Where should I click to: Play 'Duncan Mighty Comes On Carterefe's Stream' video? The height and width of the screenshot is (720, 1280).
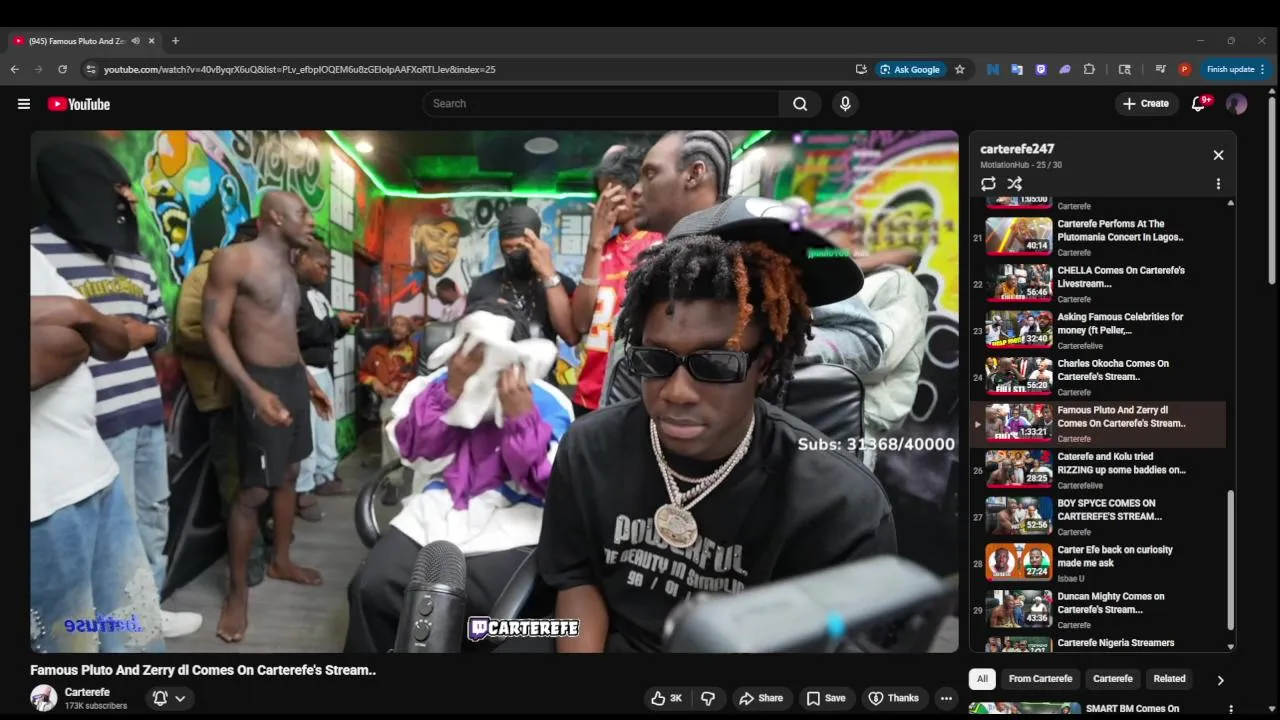tap(1098, 610)
